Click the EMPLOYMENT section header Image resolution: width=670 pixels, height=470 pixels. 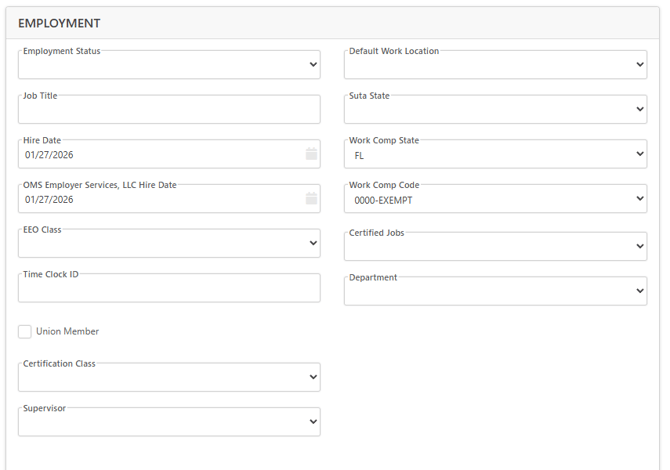[x=59, y=23]
